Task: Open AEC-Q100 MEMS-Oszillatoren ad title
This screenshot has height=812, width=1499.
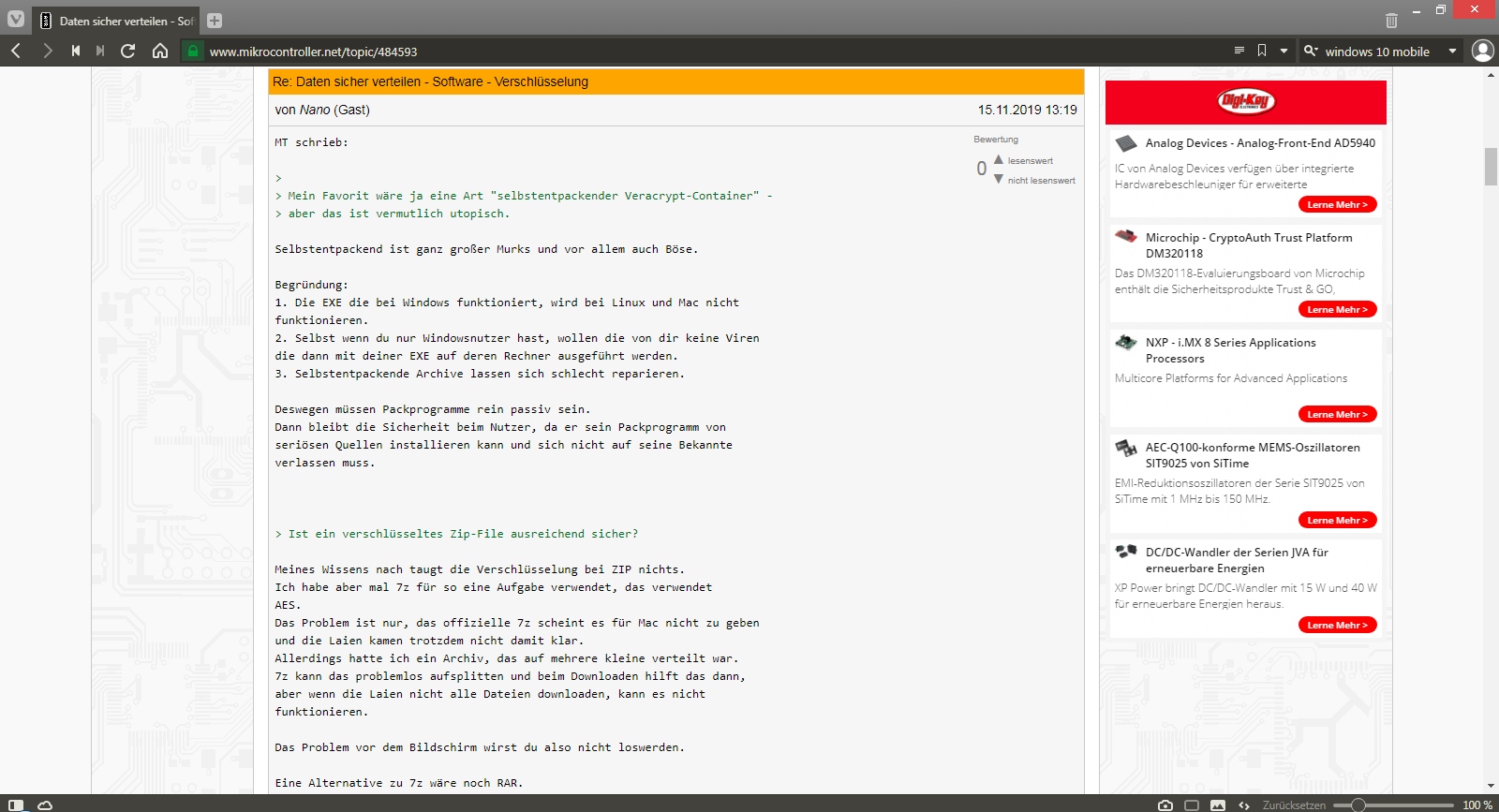Action: pos(1253,455)
